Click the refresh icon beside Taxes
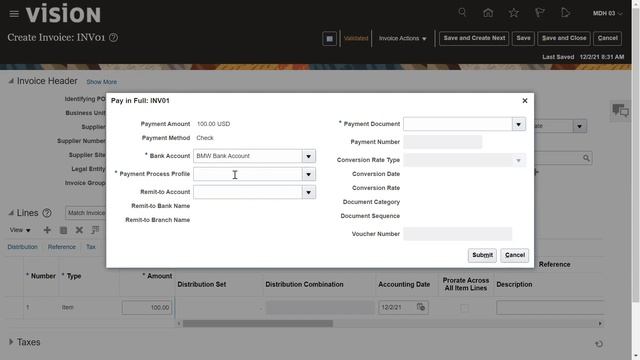Image resolution: width=640 pixels, height=360 pixels. (x=599, y=344)
